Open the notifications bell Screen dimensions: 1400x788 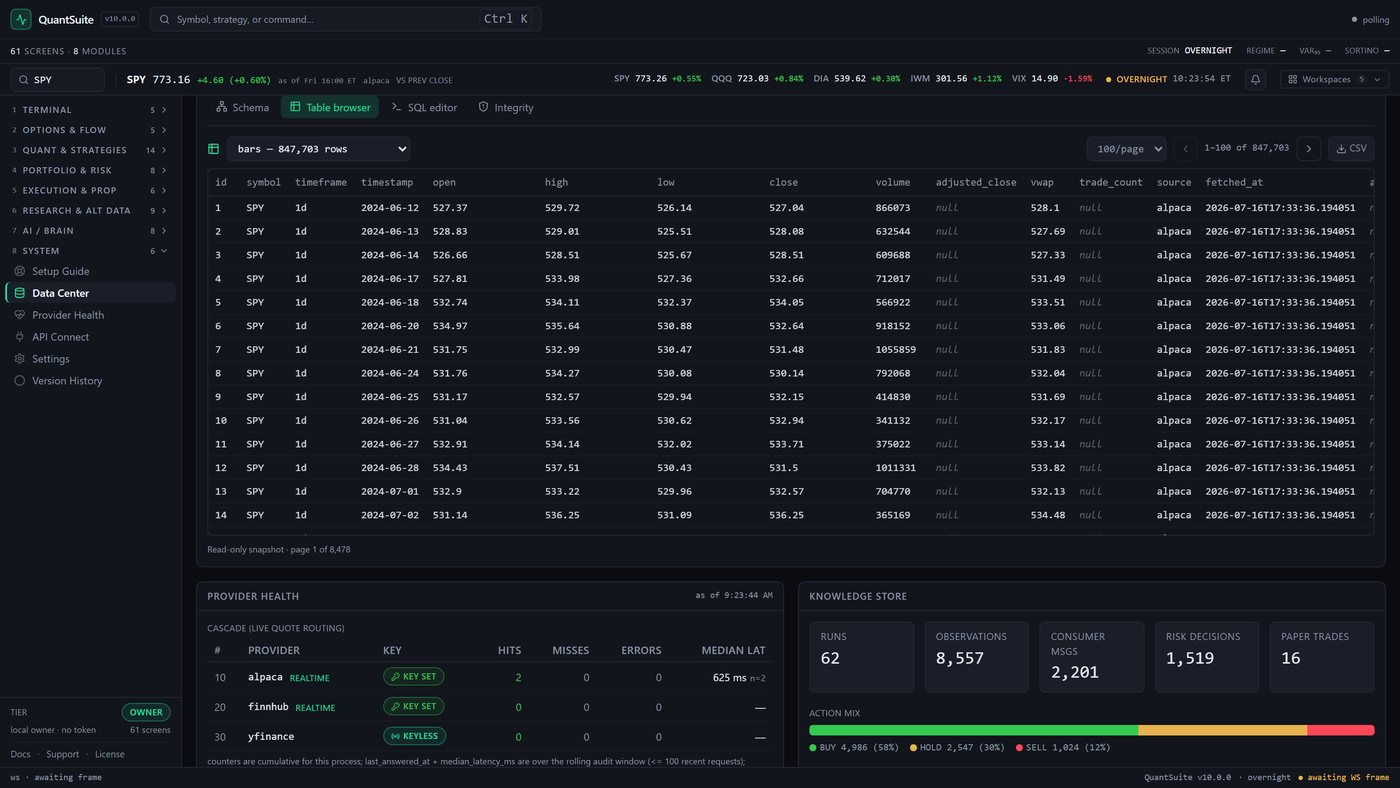[1256, 79]
